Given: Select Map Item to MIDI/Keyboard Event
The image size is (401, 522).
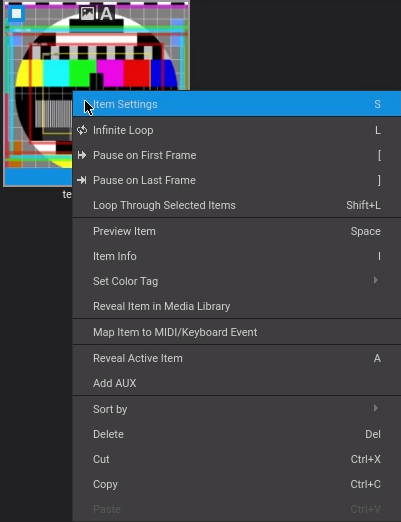Looking at the screenshot, I should pyautogui.click(x=237, y=332).
